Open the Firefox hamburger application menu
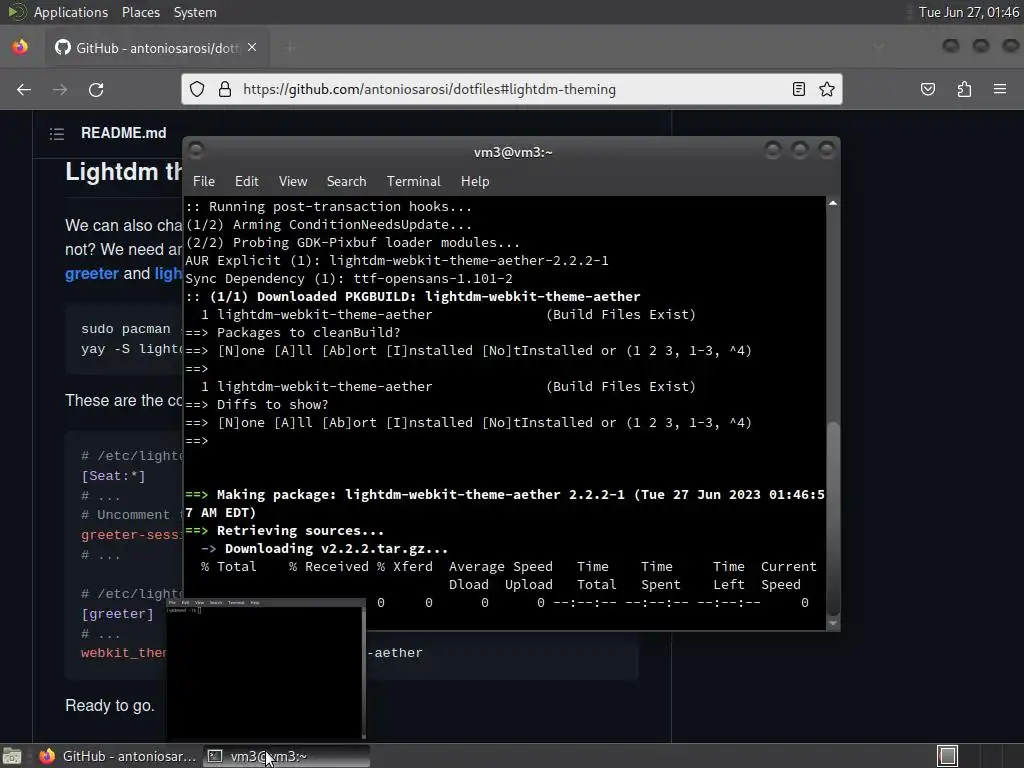The image size is (1024, 768). [x=1000, y=89]
